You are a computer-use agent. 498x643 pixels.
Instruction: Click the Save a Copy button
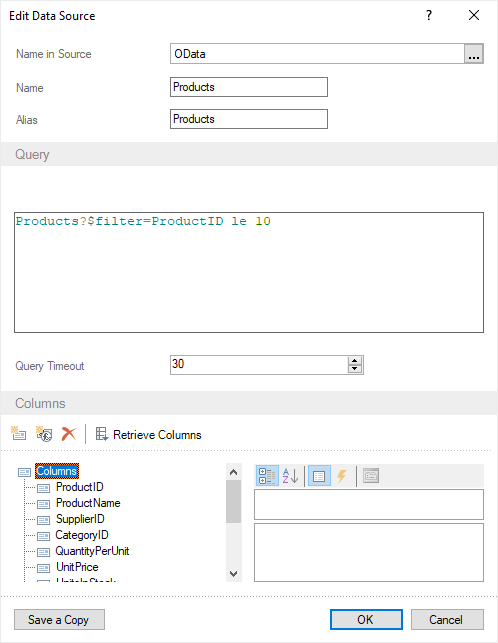(59, 619)
